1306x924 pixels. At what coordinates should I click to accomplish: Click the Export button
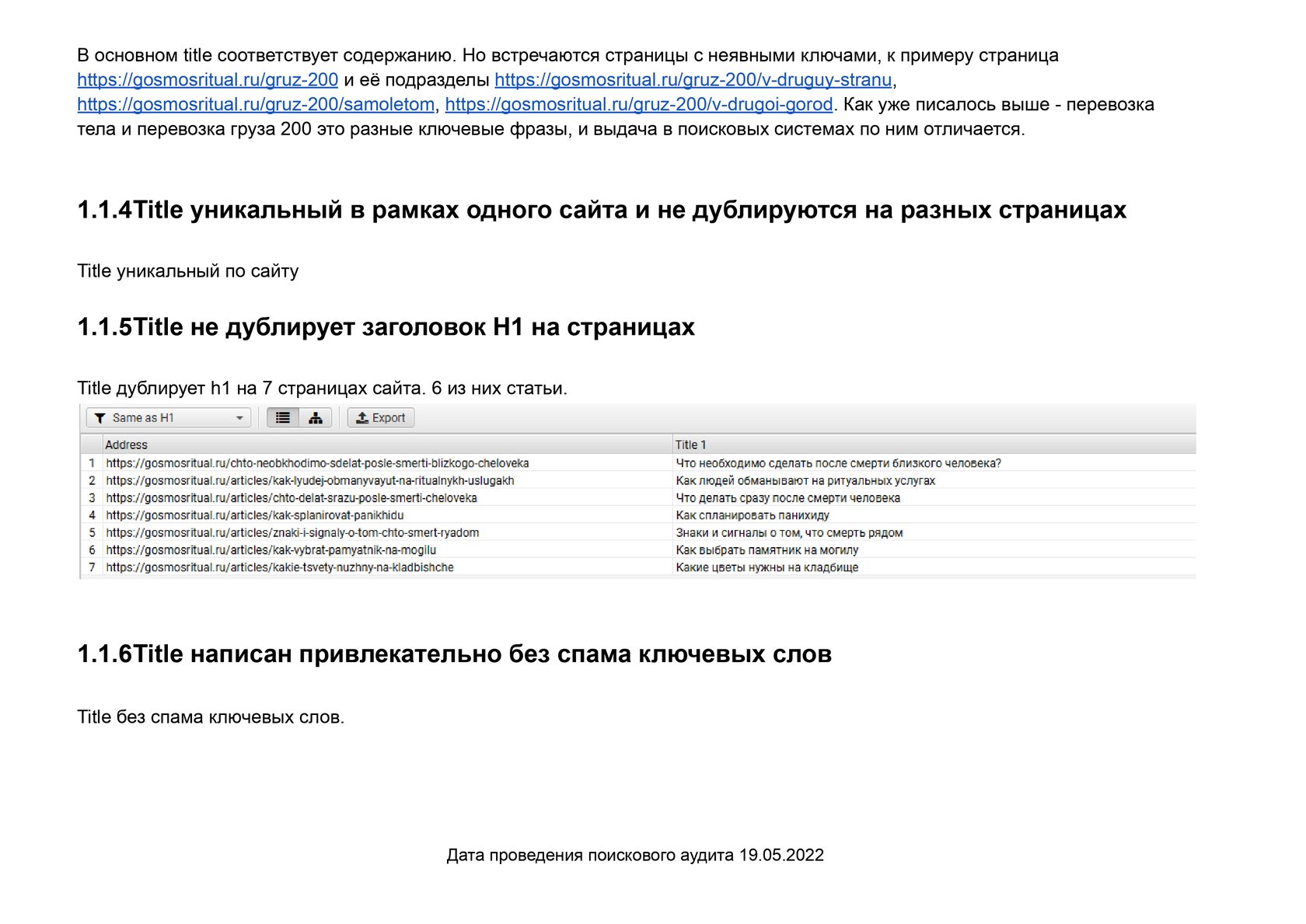pos(381,418)
